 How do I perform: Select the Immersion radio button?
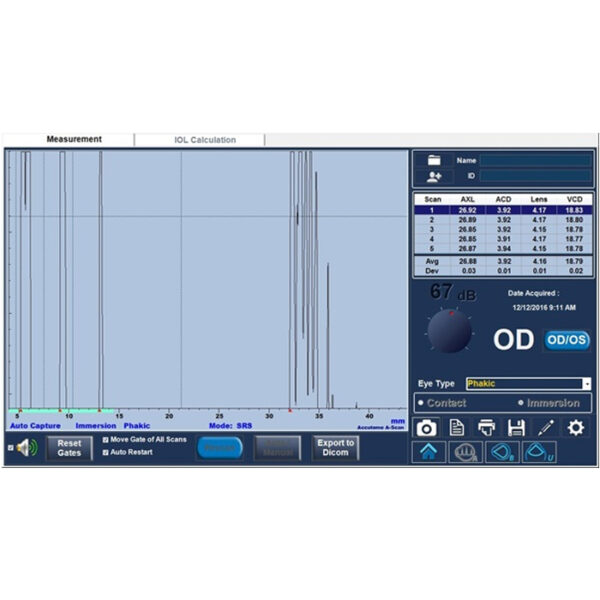coord(521,403)
